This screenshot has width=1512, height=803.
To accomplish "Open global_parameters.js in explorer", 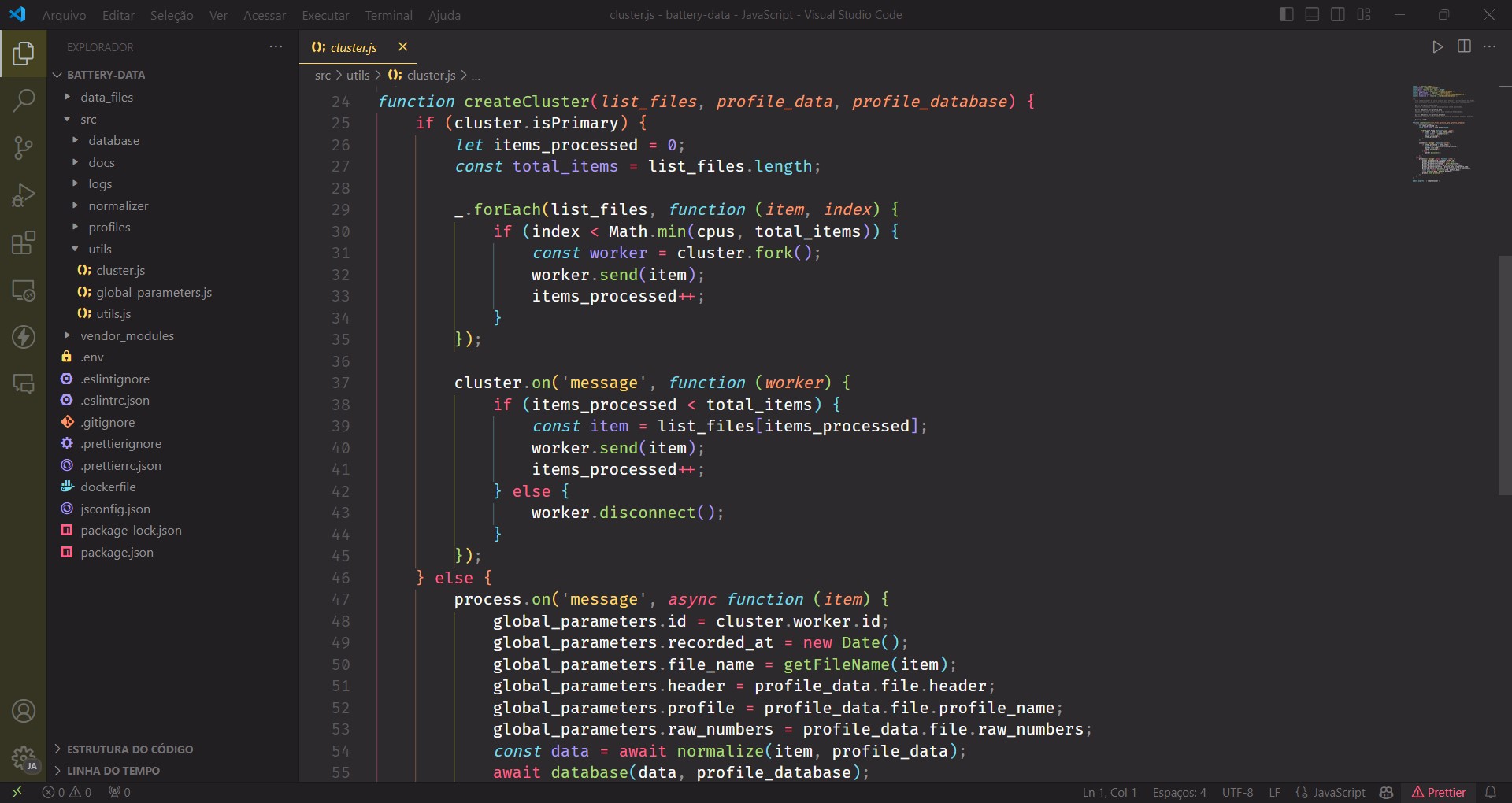I will [x=154, y=292].
